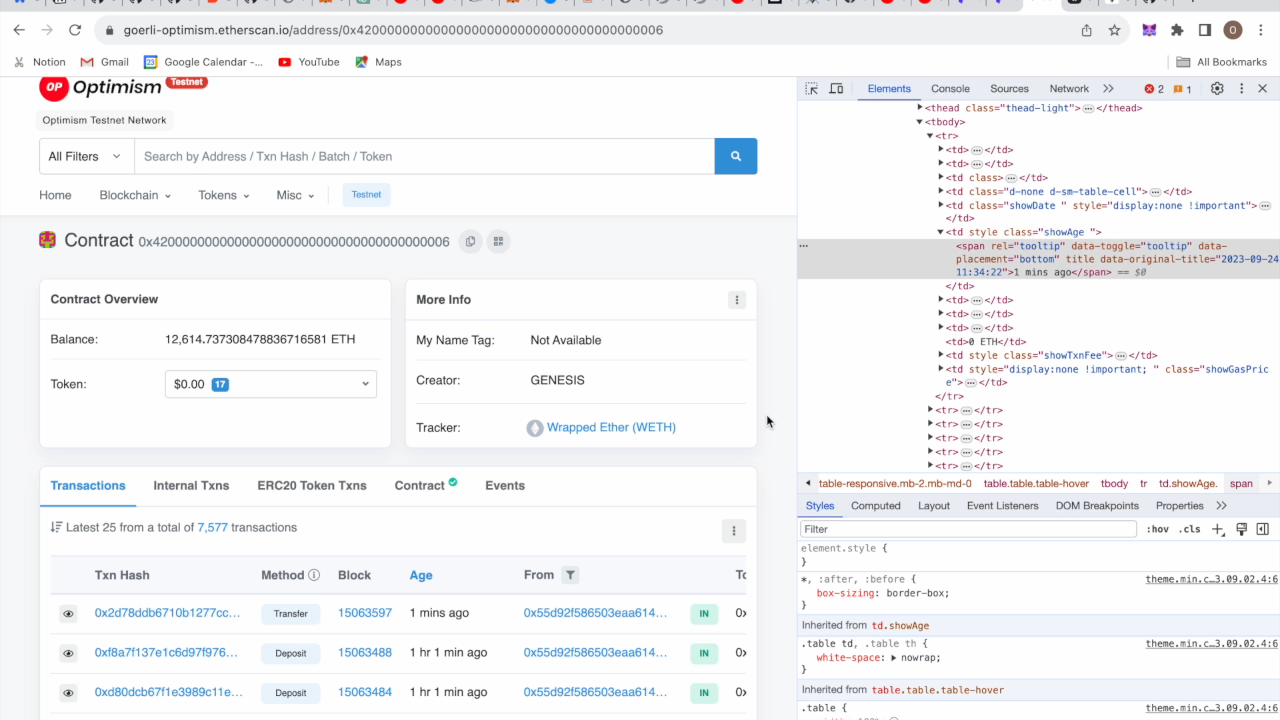Open the YouTube bookmark
This screenshot has height=720, width=1280.
309,62
